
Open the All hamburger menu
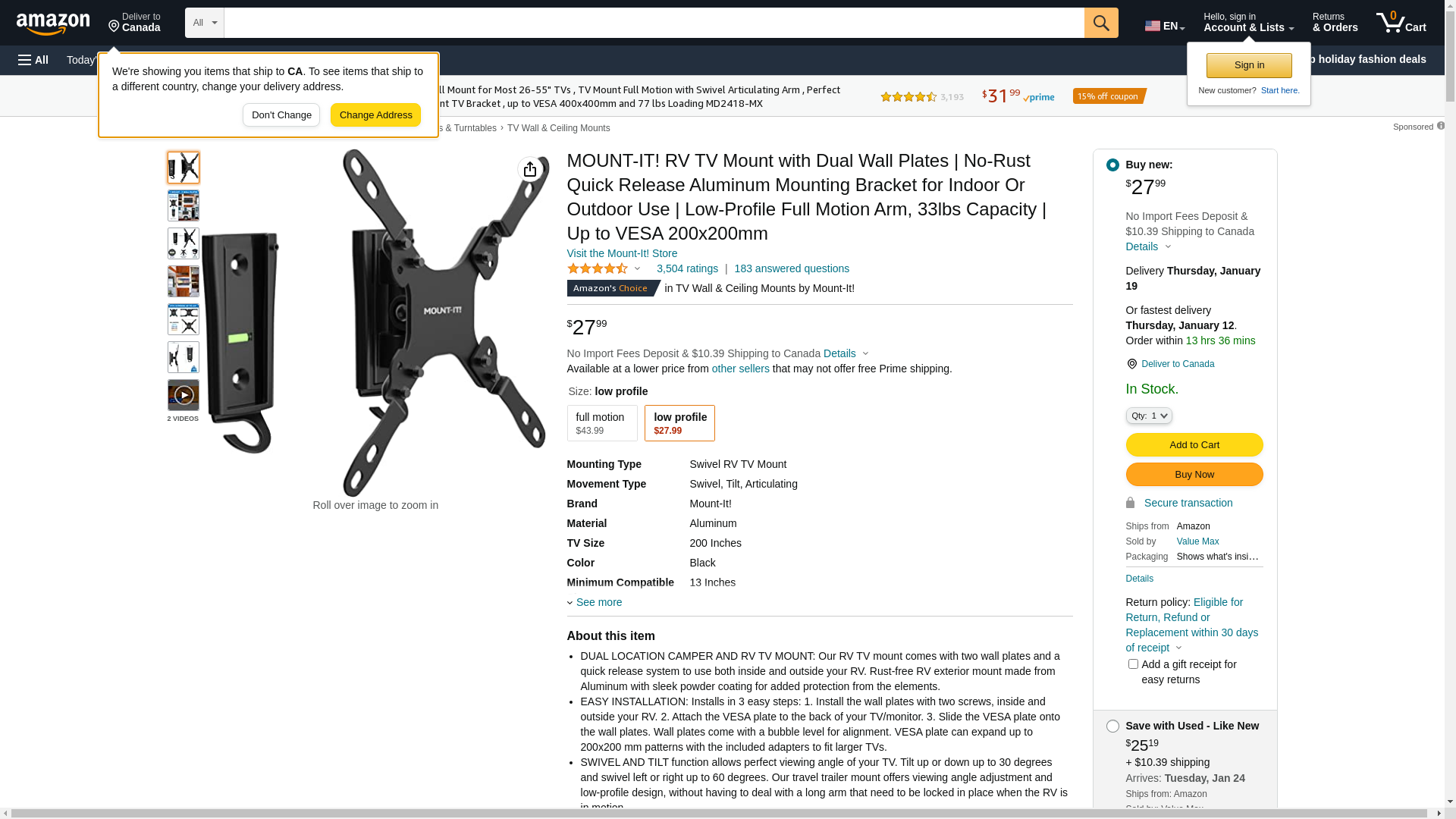(x=33, y=60)
